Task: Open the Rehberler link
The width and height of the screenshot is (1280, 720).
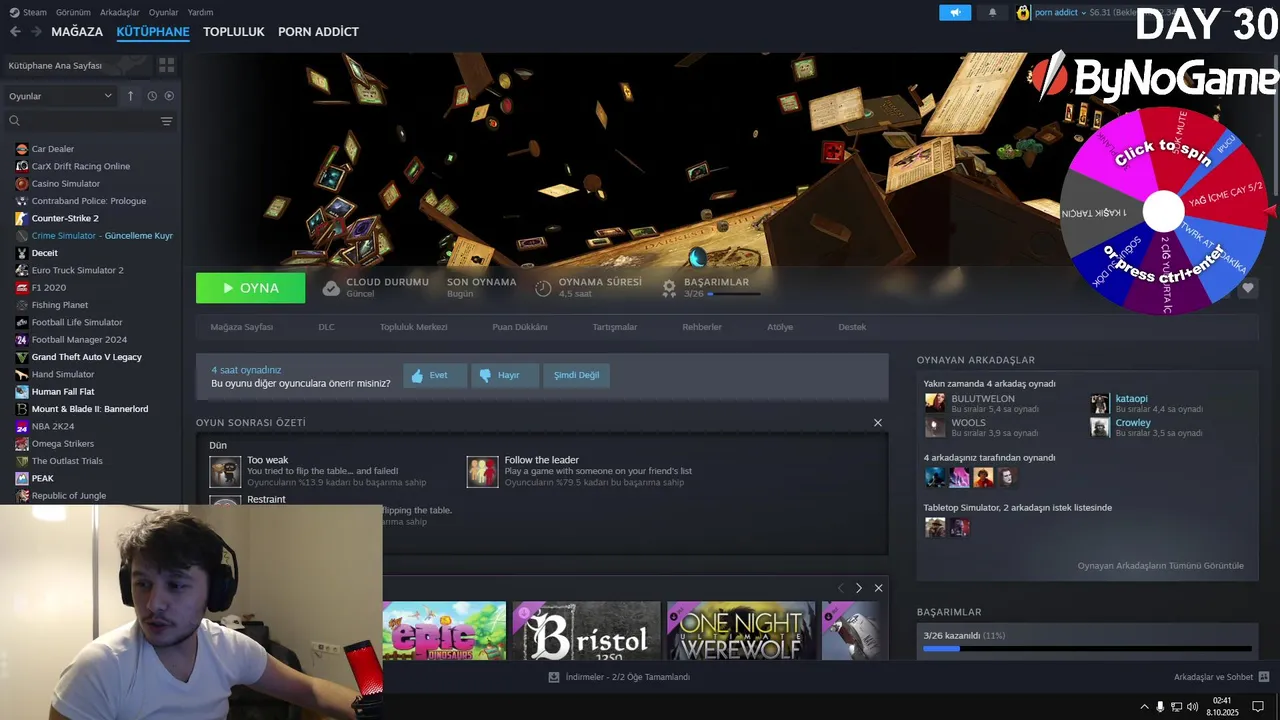Action: coord(702,327)
